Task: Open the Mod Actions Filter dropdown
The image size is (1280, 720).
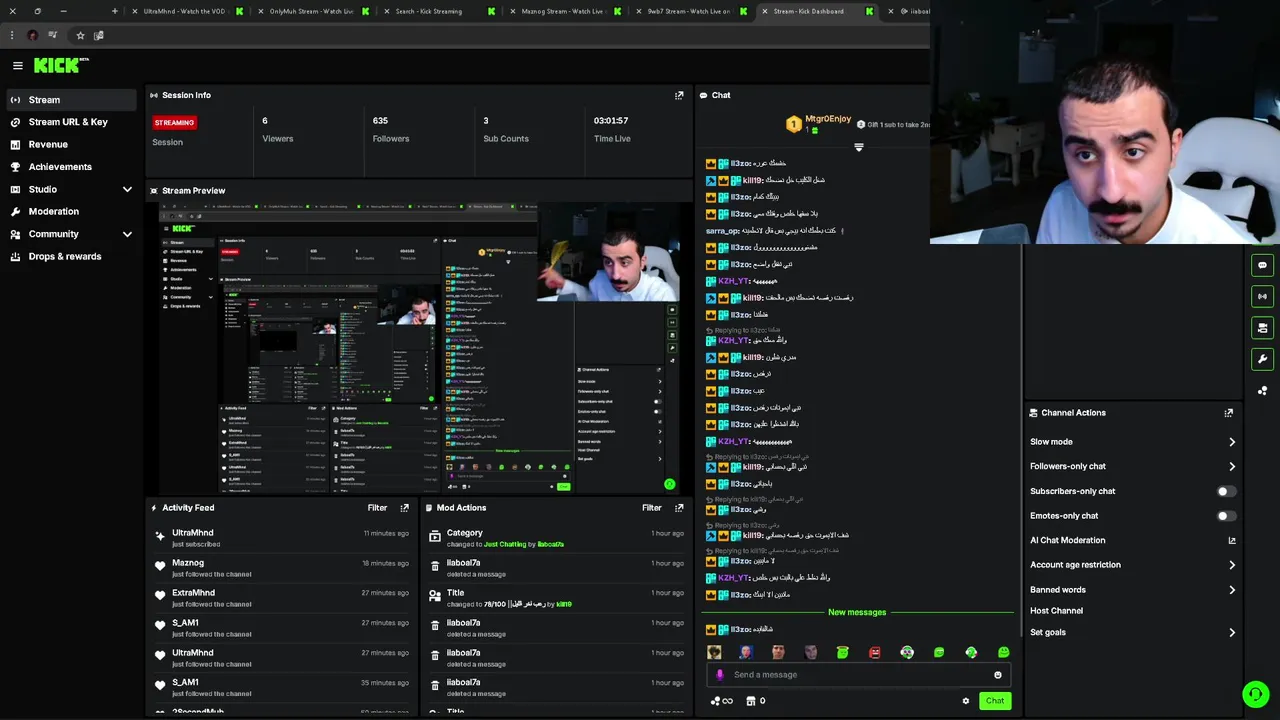Action: click(651, 508)
